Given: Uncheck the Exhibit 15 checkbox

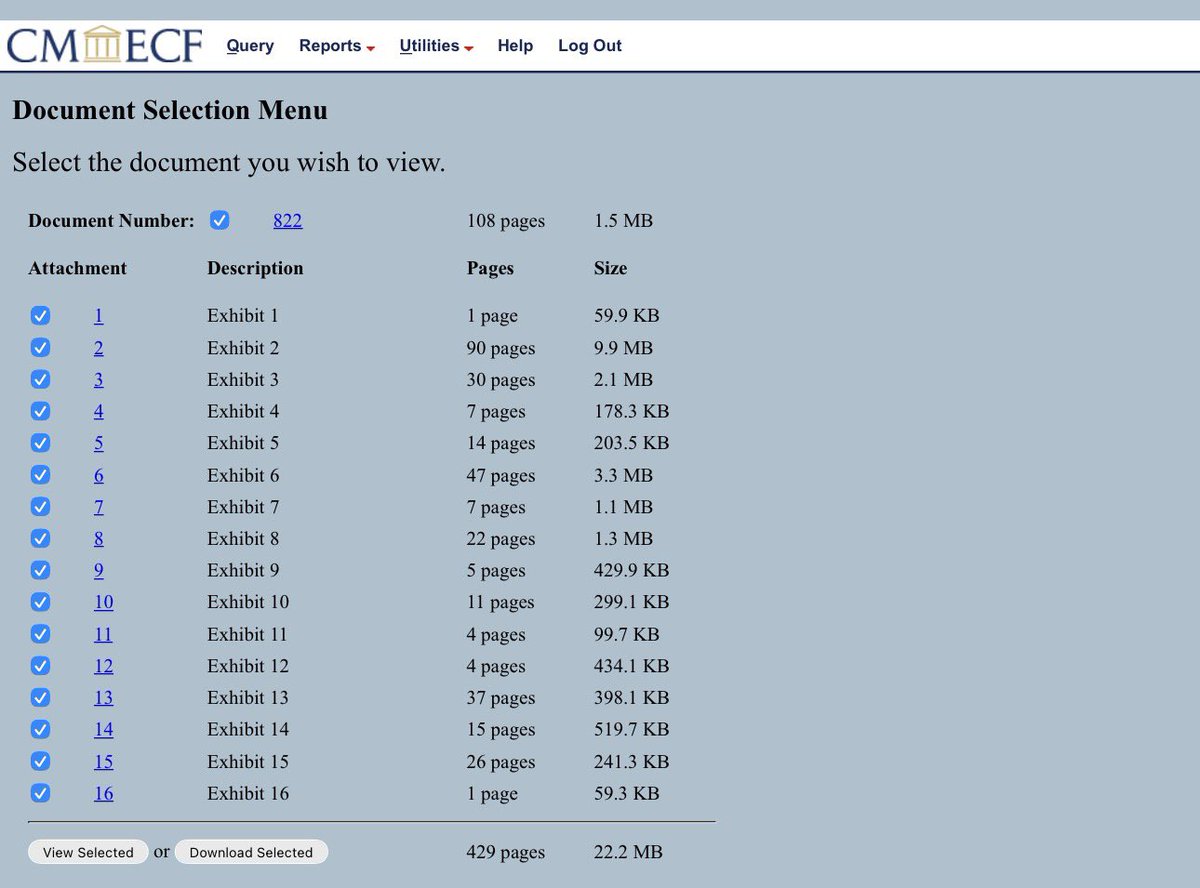Looking at the screenshot, I should 40,761.
